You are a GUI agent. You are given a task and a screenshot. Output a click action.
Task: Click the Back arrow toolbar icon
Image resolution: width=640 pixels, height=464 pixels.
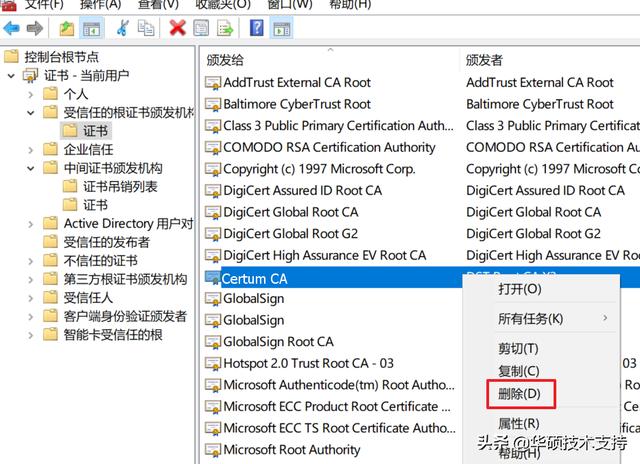11,28
